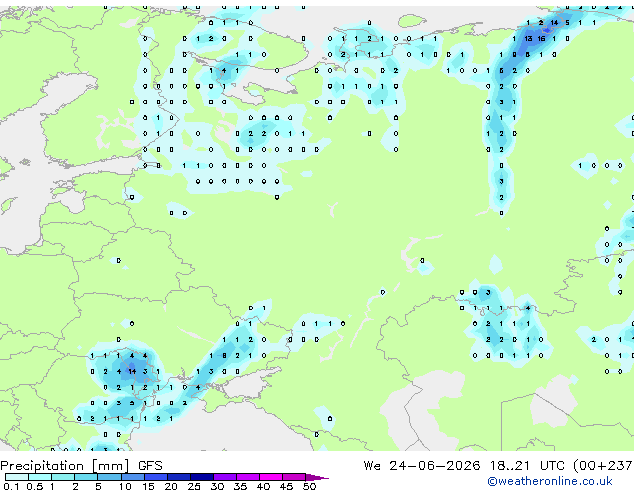
Task: Click the 'Precipitation [mm] GFS' title text
Action: 81,466
